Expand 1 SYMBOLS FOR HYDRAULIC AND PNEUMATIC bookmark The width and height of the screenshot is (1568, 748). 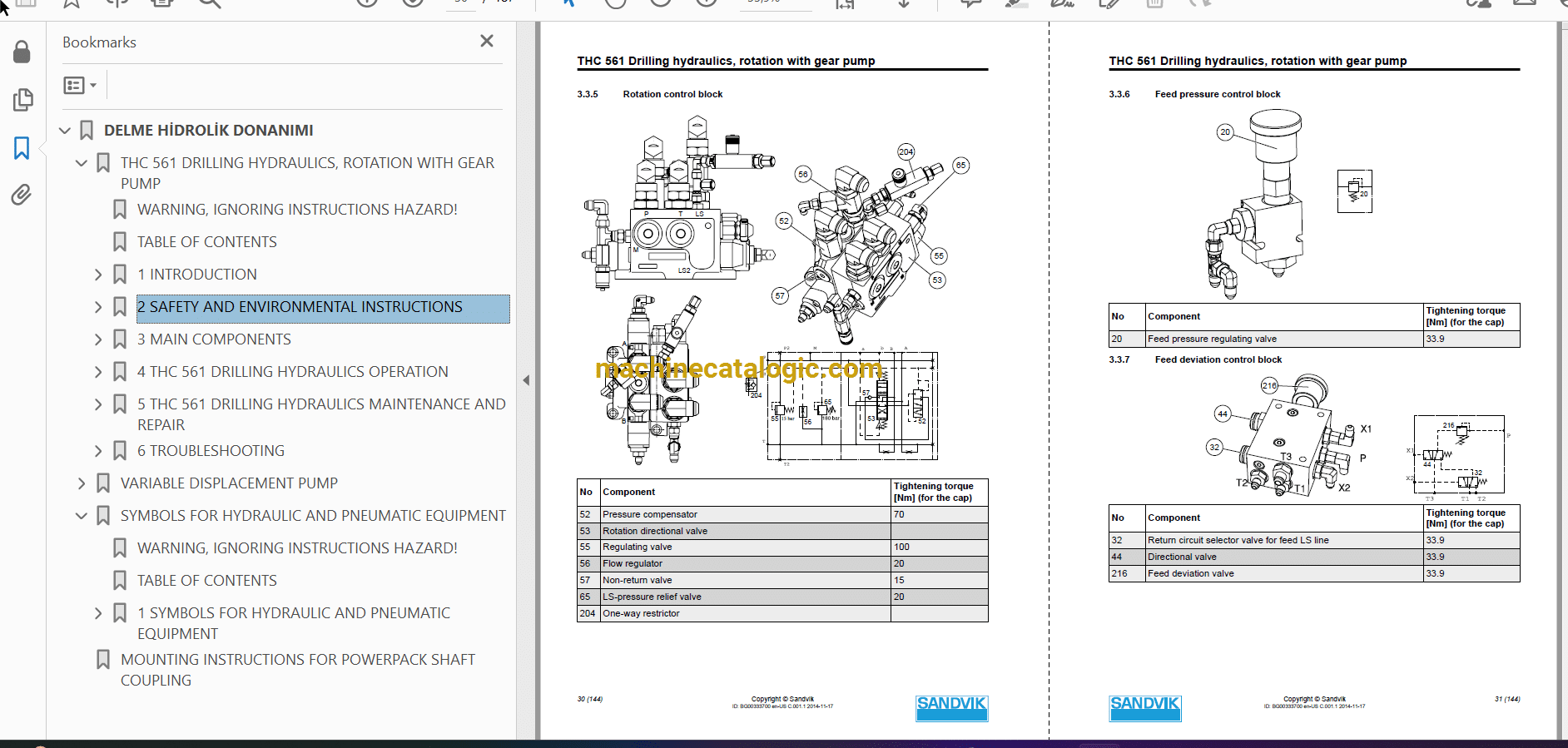(x=98, y=613)
